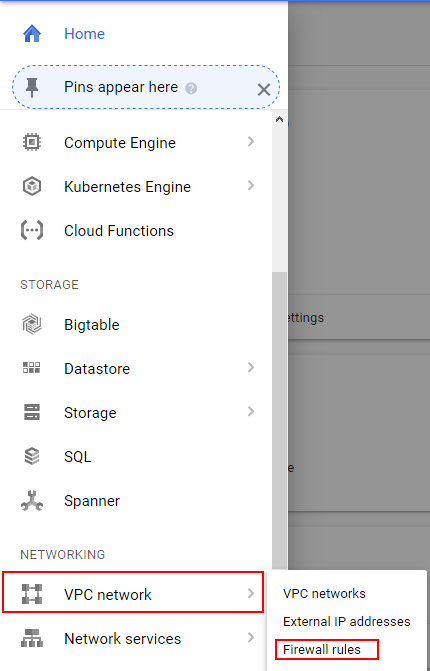Screen dimensions: 430x671
Task: Expand the Datastore submenu chevron
Action: 251,368
